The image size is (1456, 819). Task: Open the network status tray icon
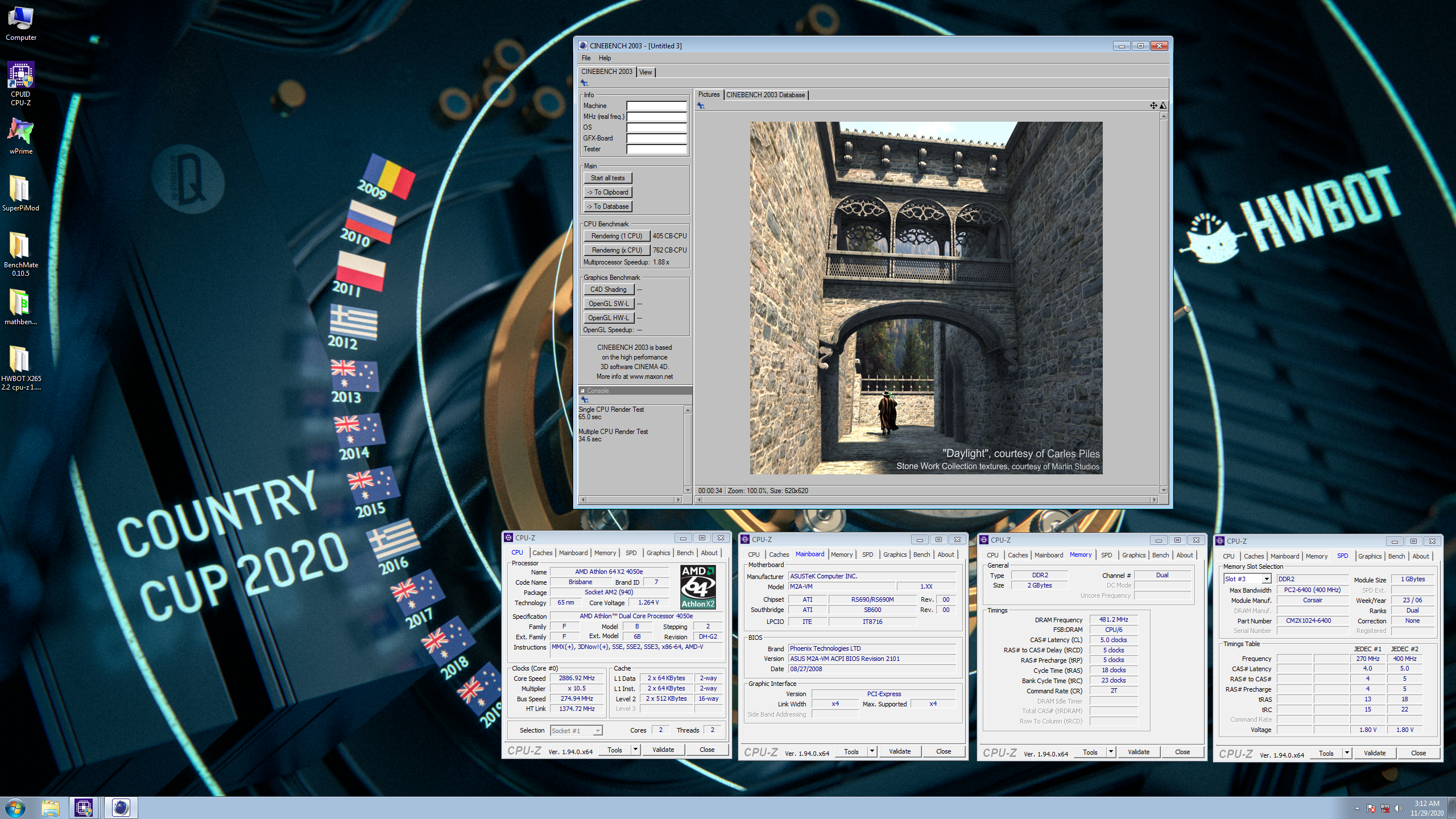point(1385,808)
